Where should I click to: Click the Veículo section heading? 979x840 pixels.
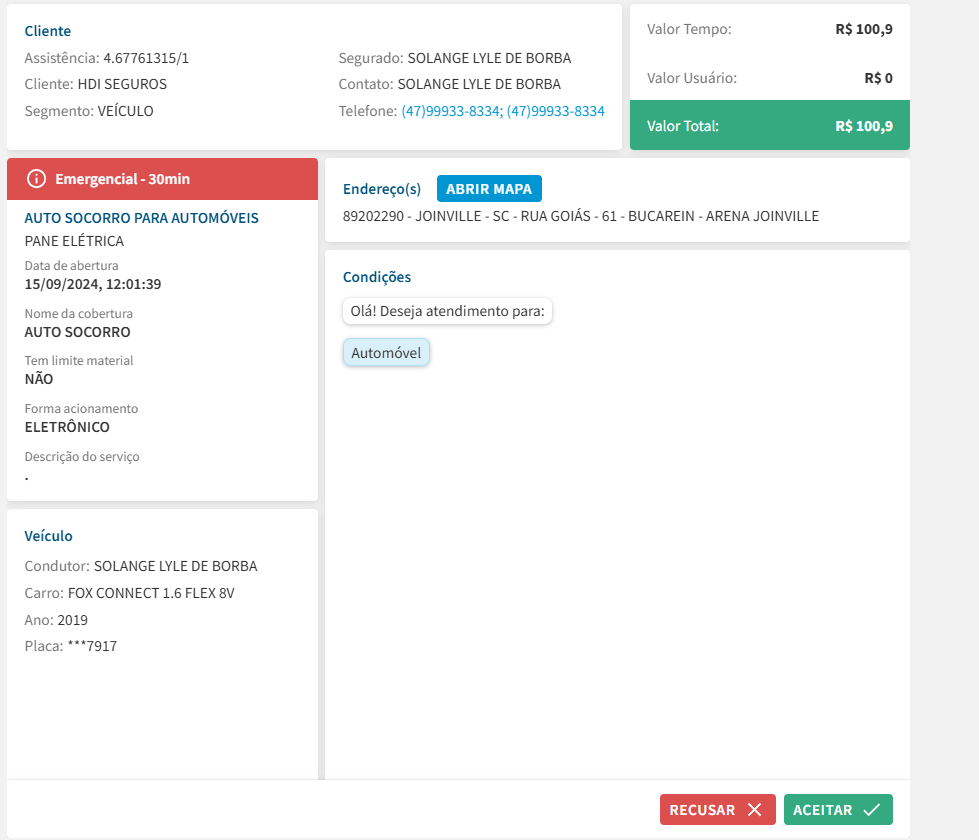point(48,536)
